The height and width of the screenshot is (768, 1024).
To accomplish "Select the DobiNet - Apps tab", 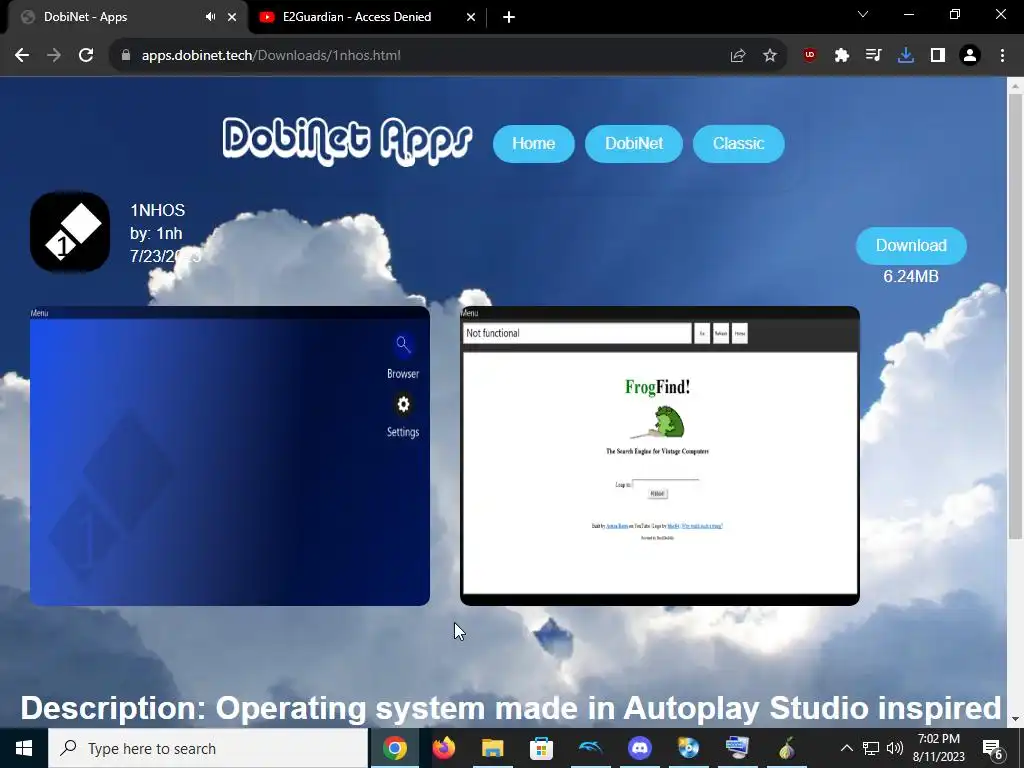I will pyautogui.click(x=127, y=17).
